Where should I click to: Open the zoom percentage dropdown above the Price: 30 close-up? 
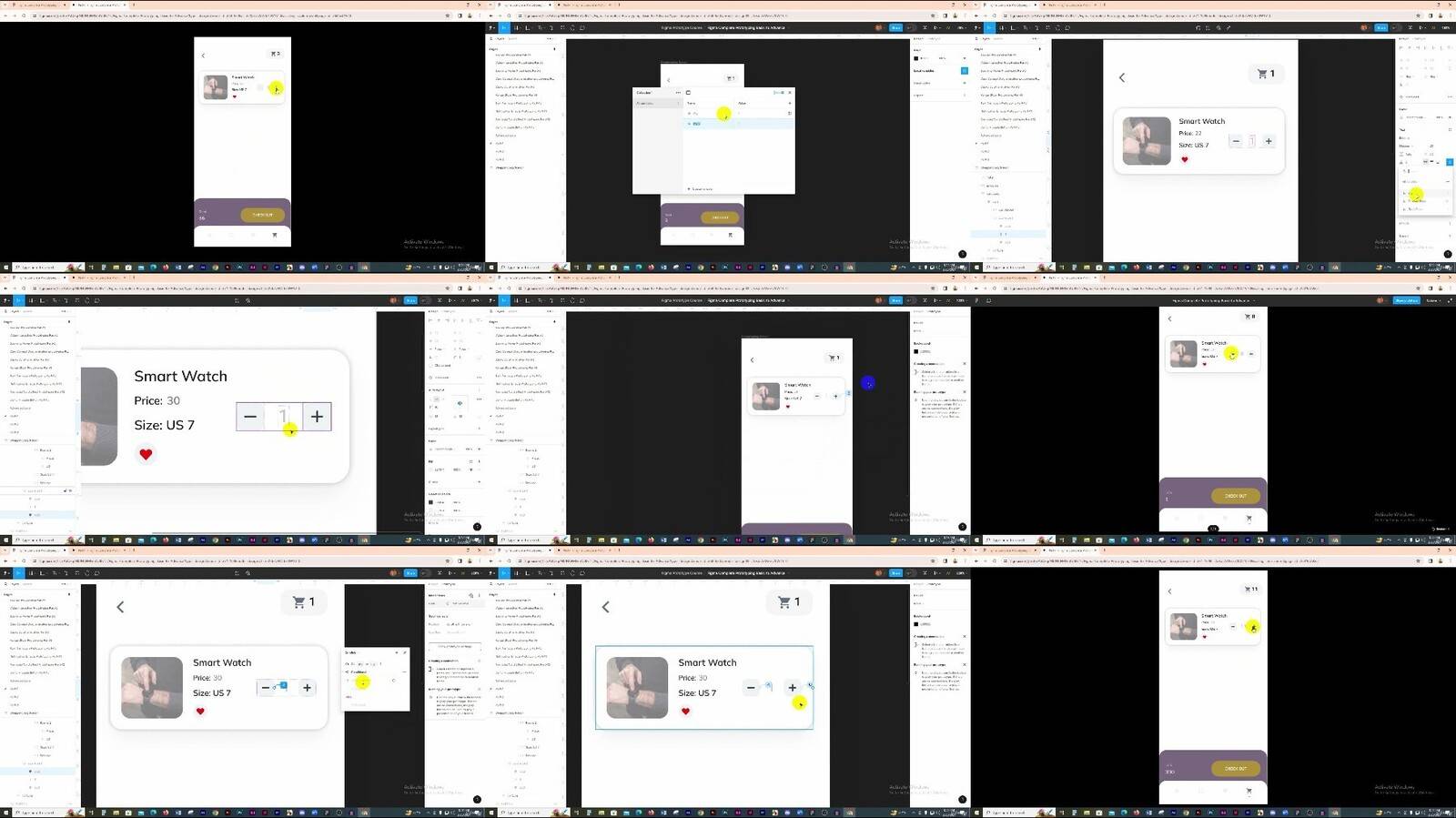click(476, 300)
